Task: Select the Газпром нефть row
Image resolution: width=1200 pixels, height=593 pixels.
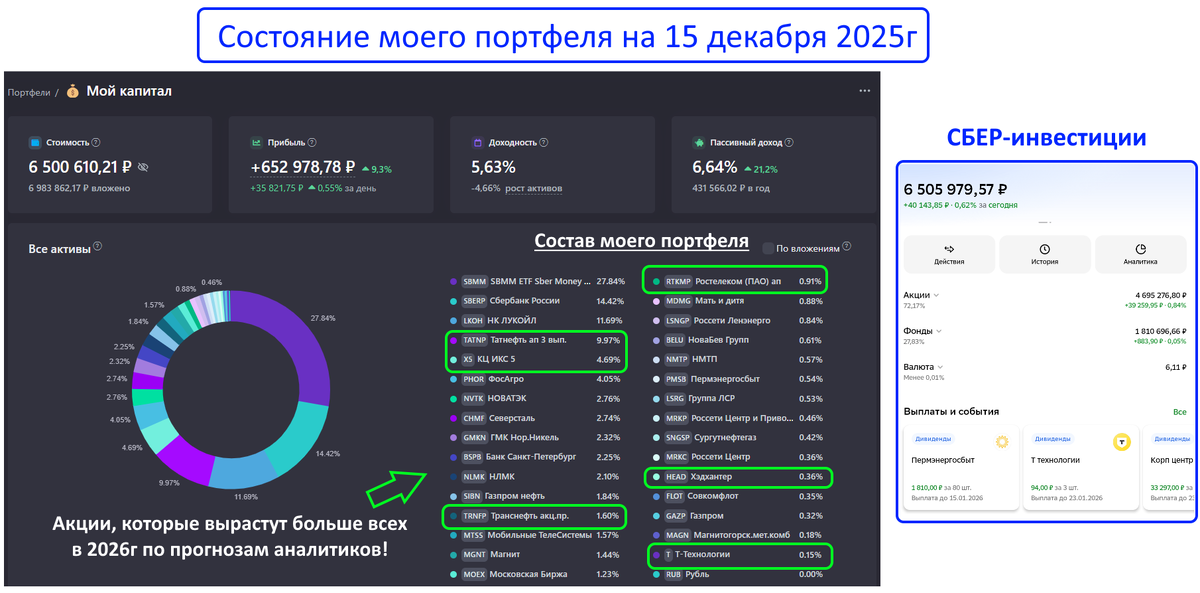Action: (537, 497)
